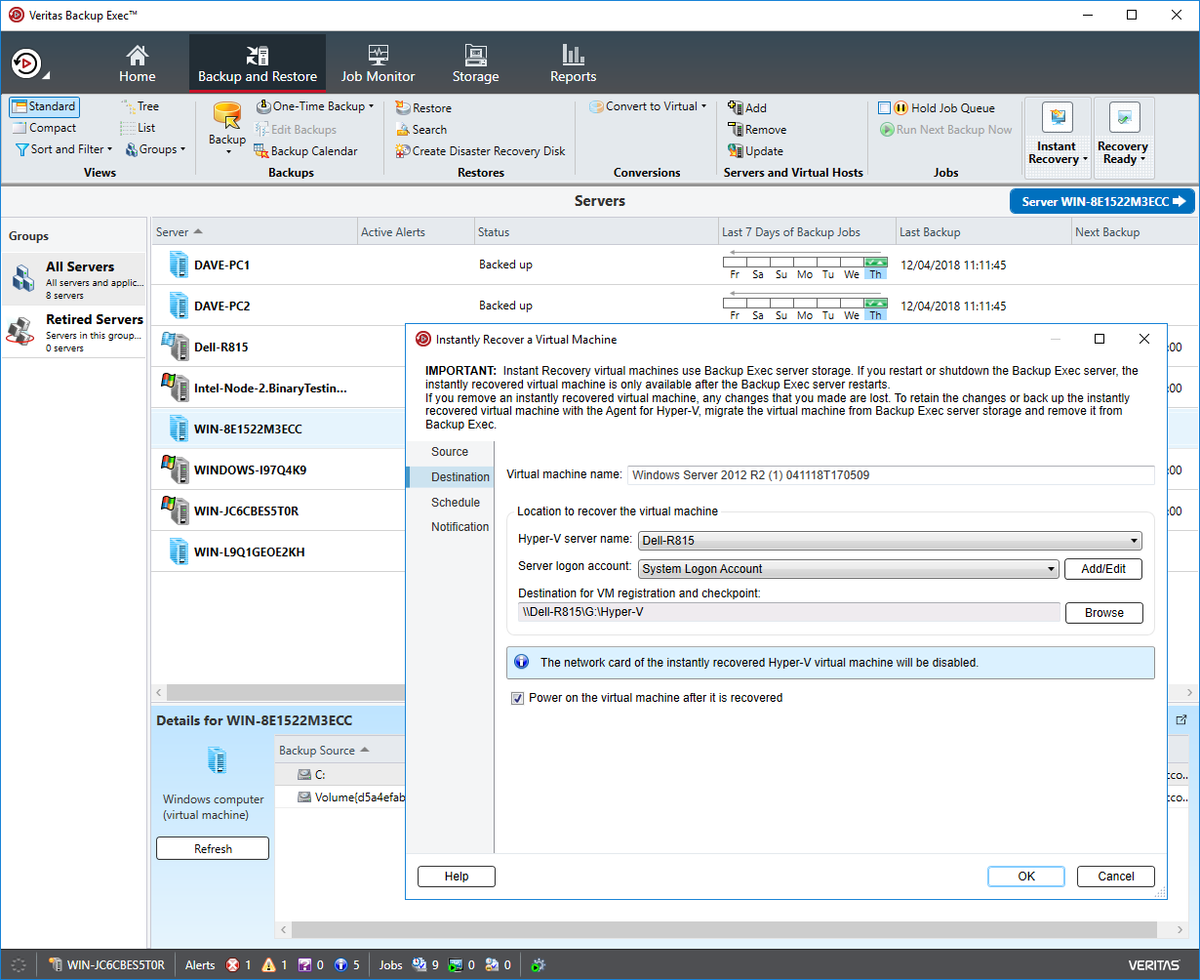Switch to the Job Monitor tab
The height and width of the screenshot is (980, 1200).
(379, 62)
